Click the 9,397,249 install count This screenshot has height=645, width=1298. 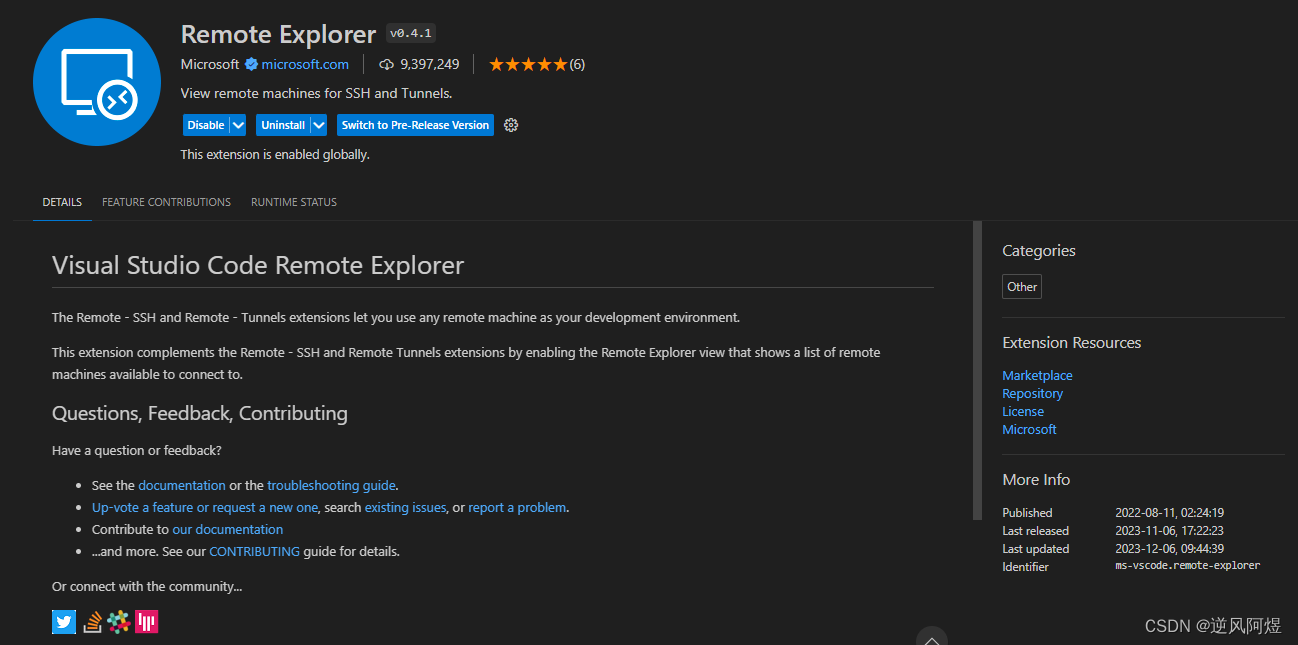pyautogui.click(x=429, y=64)
